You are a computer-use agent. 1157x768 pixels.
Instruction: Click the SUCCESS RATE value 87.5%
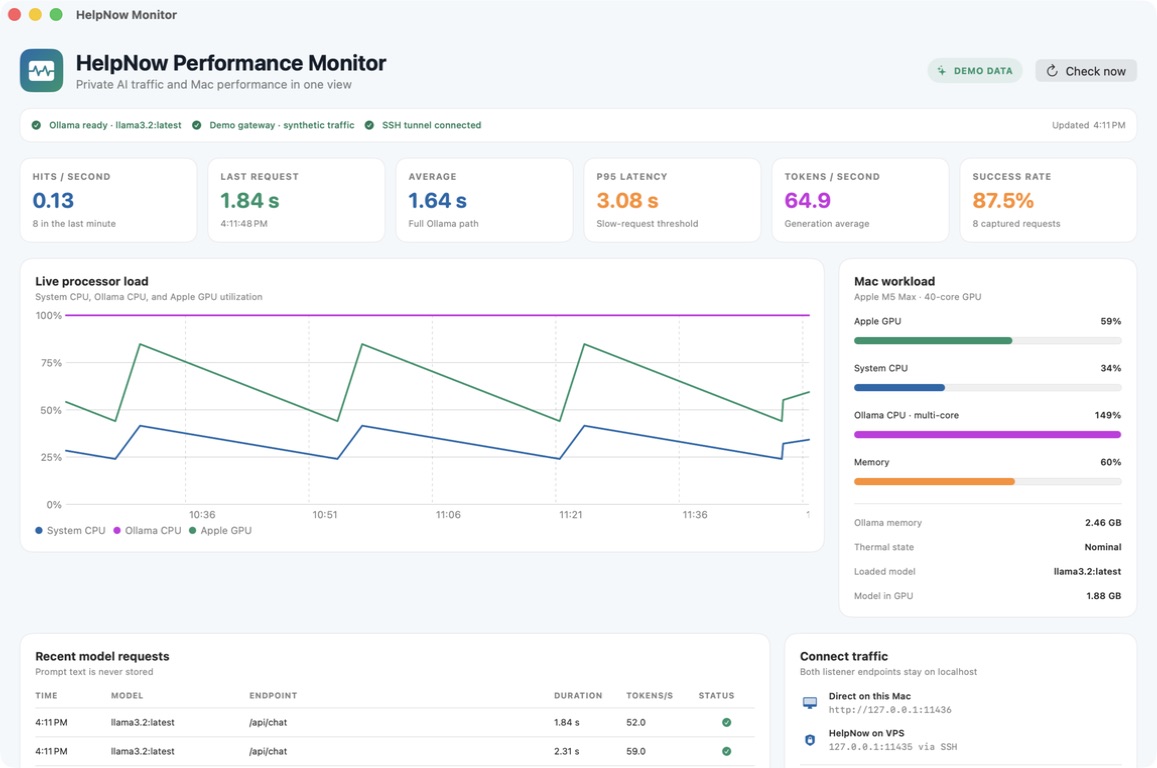(x=1003, y=201)
